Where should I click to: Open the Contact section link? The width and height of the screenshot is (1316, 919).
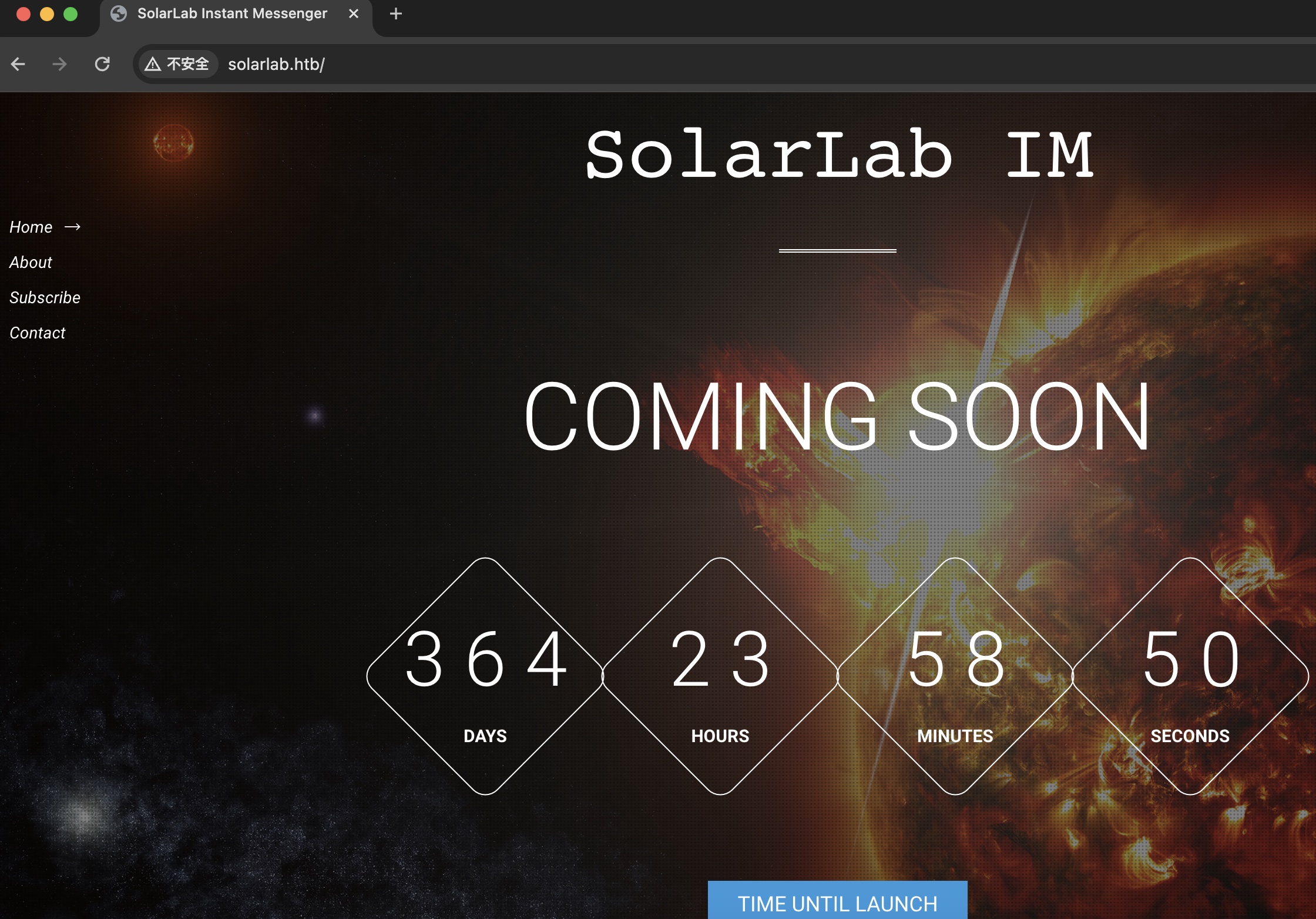[x=38, y=333]
